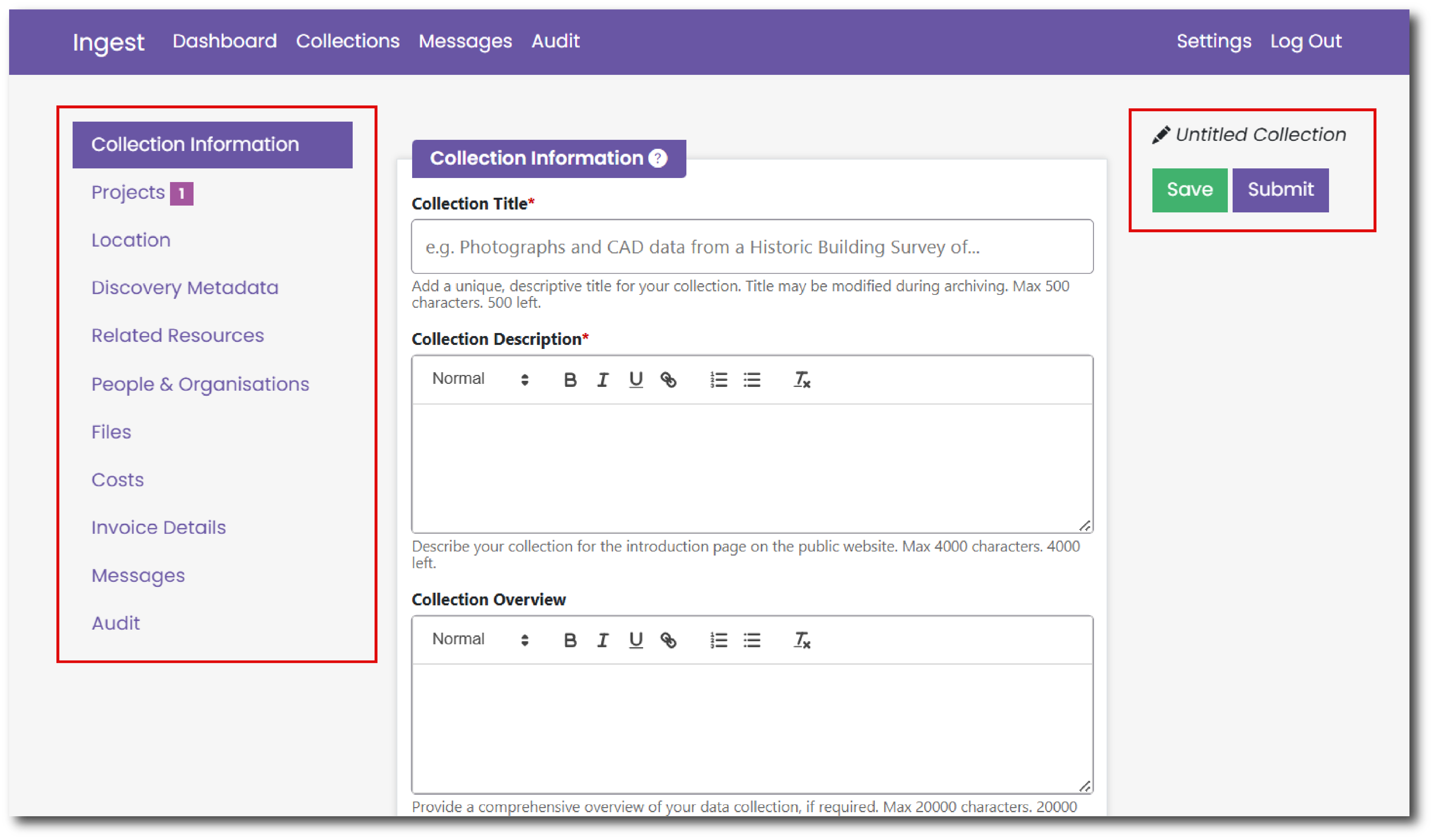This screenshot has width=1433, height=840.
Task: Go to Location section in sidebar
Action: (131, 240)
